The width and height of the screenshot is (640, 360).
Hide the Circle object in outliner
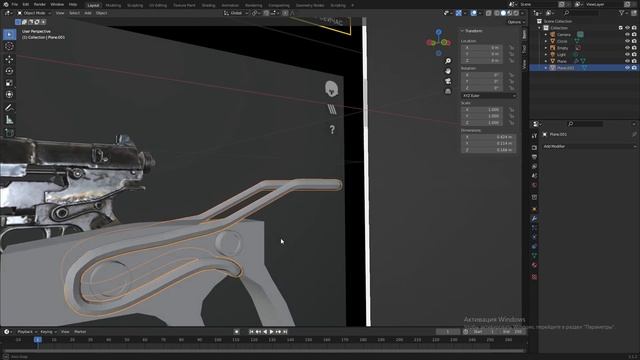627,41
